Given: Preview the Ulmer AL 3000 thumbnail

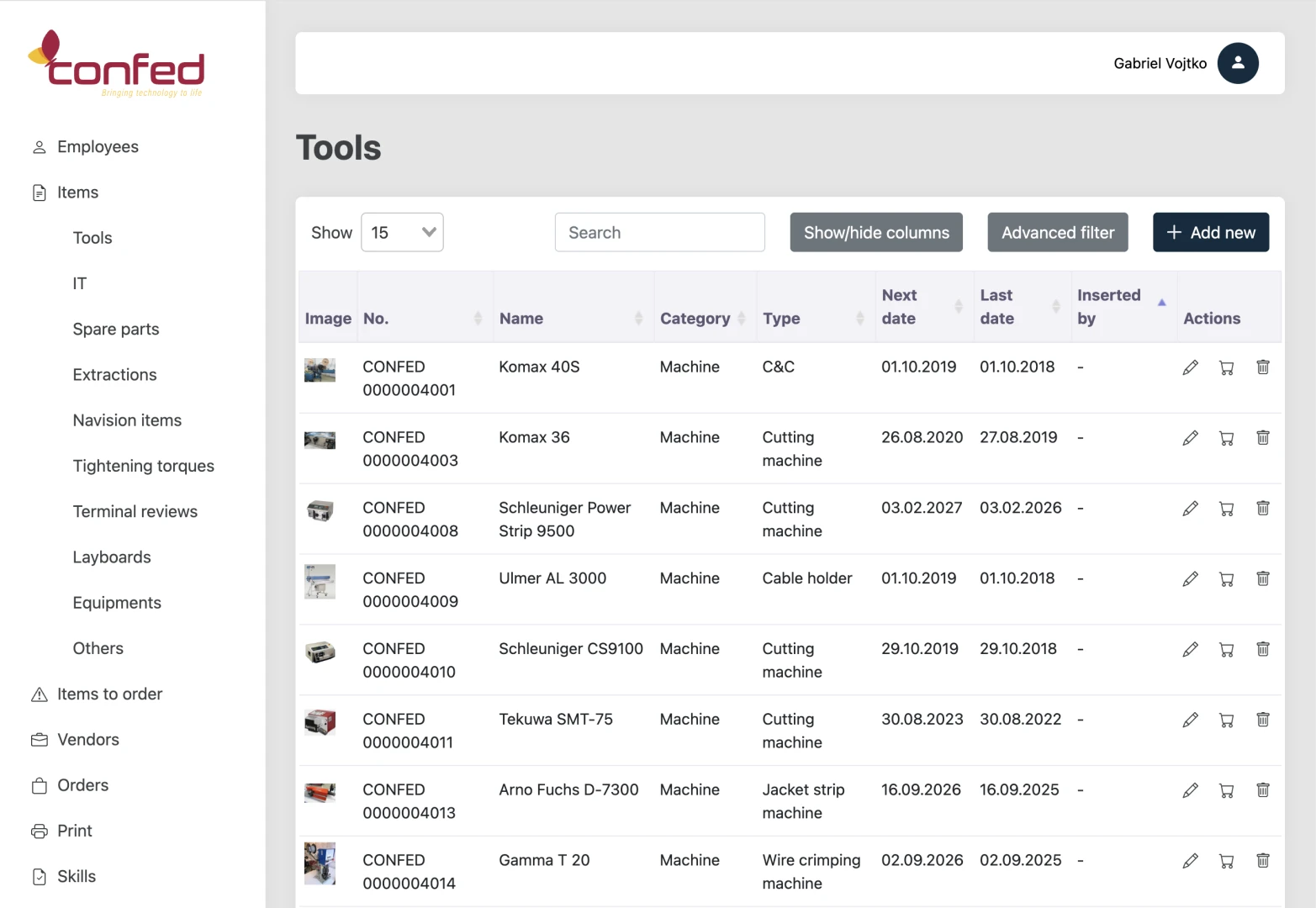Looking at the screenshot, I should point(320,581).
